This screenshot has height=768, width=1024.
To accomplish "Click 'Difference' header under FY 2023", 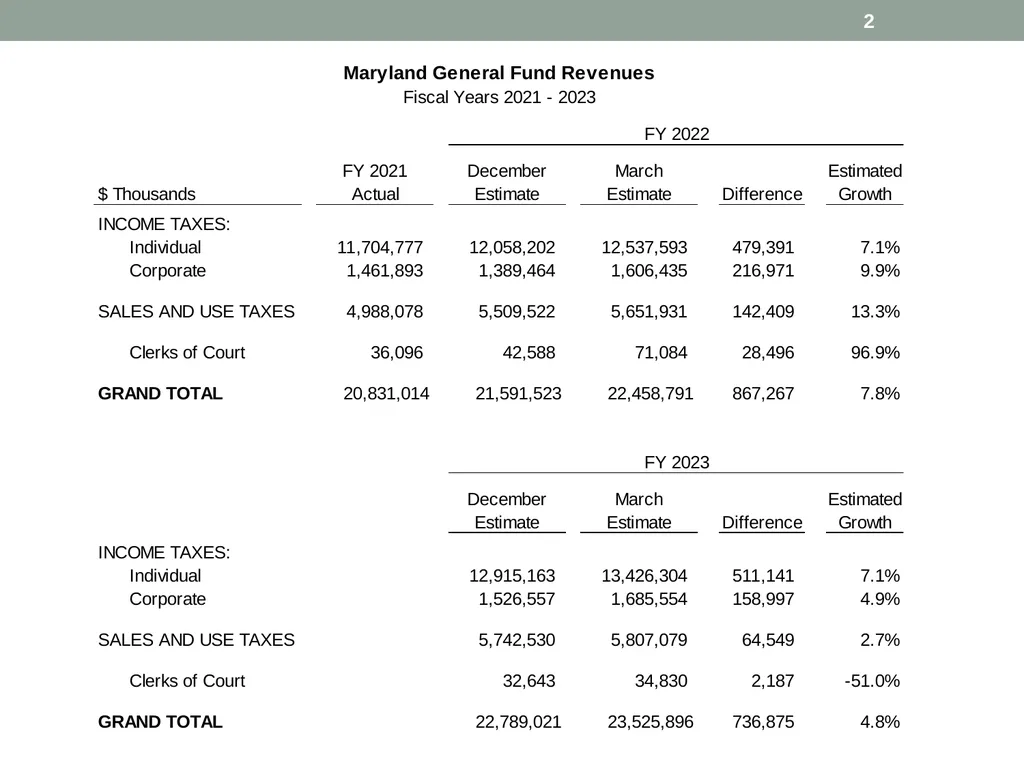I will 762,522.
